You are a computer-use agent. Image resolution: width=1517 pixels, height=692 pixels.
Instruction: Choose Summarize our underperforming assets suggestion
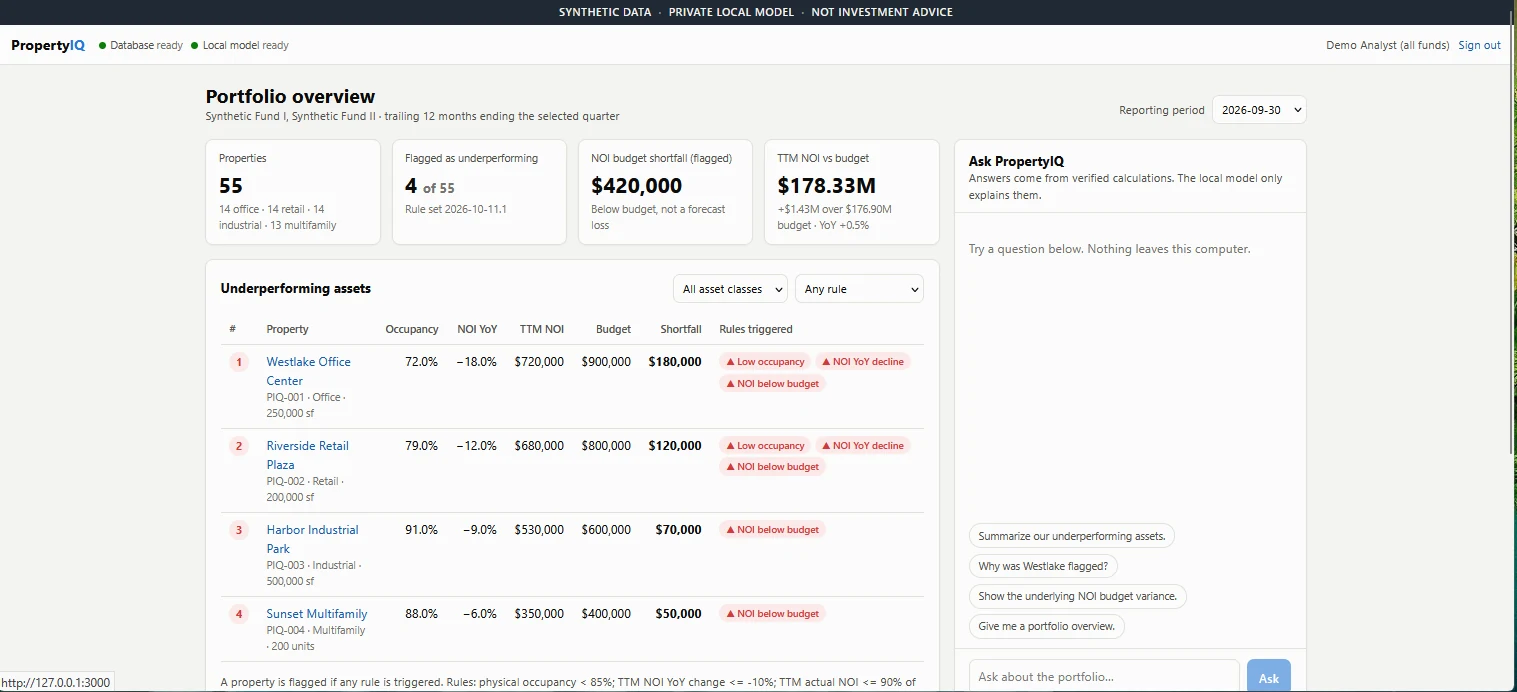[x=1072, y=536]
